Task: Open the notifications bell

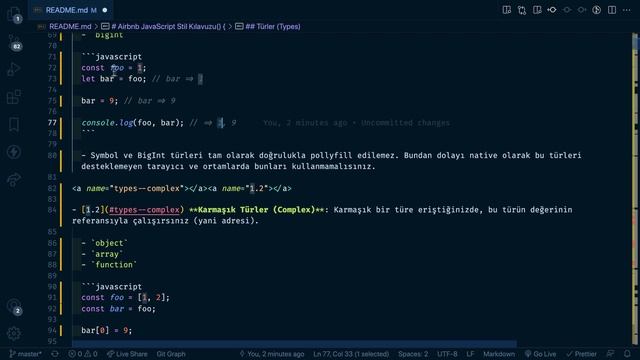Action: coord(627,354)
